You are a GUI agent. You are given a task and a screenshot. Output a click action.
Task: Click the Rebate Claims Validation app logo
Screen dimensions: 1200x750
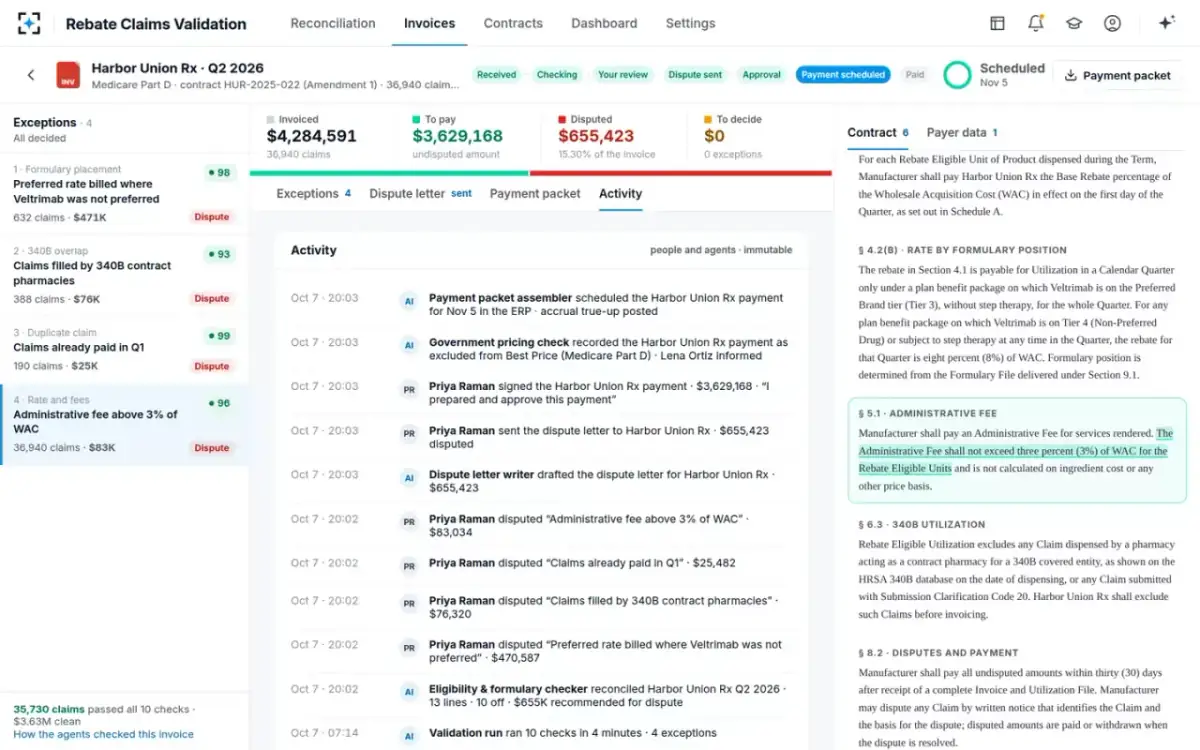click(29, 23)
